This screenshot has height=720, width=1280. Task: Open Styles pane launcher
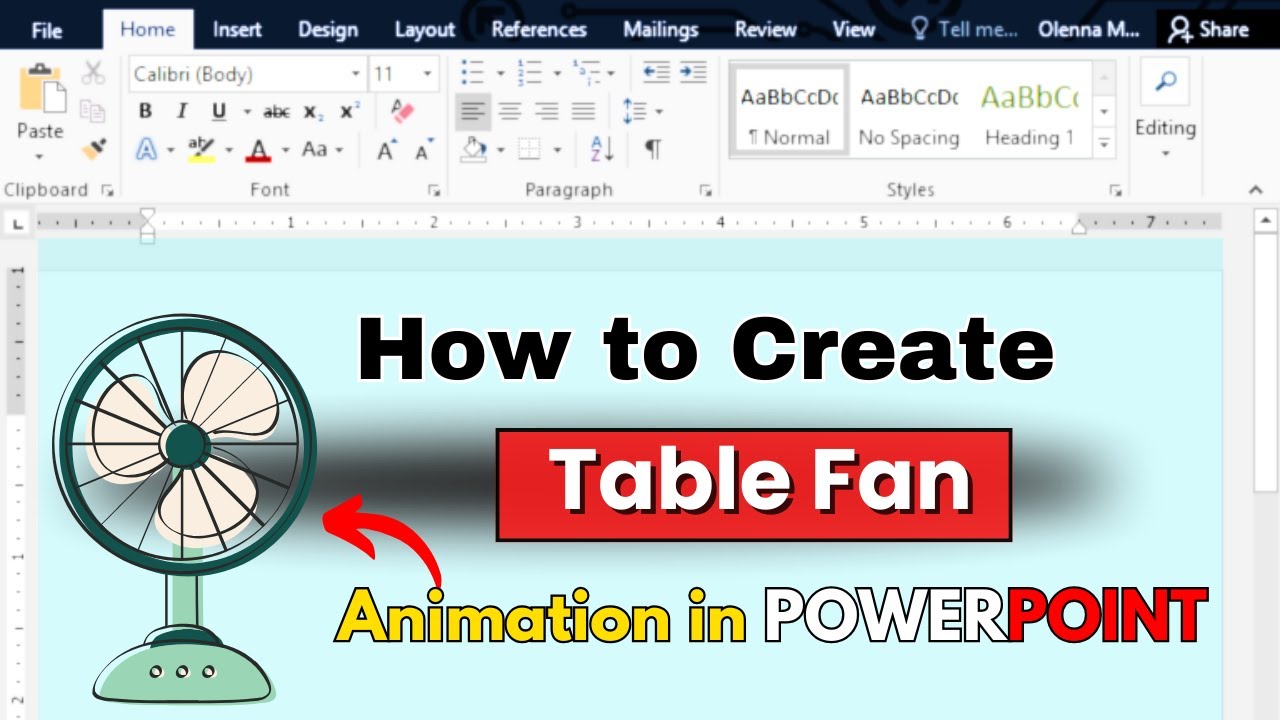pos(1115,190)
